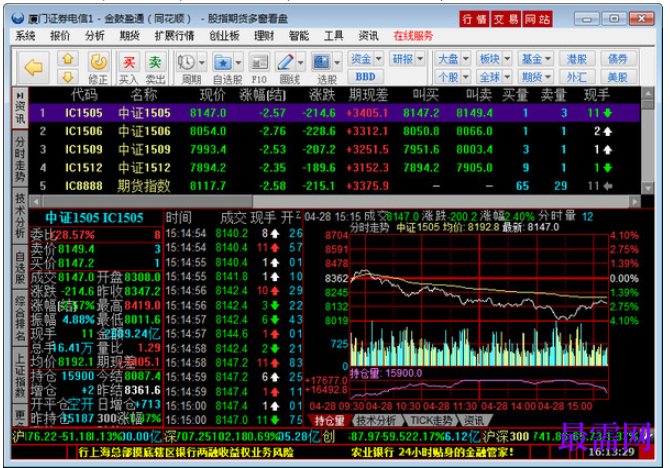
Task: Open the 修正 correction tool
Action: tap(98, 68)
